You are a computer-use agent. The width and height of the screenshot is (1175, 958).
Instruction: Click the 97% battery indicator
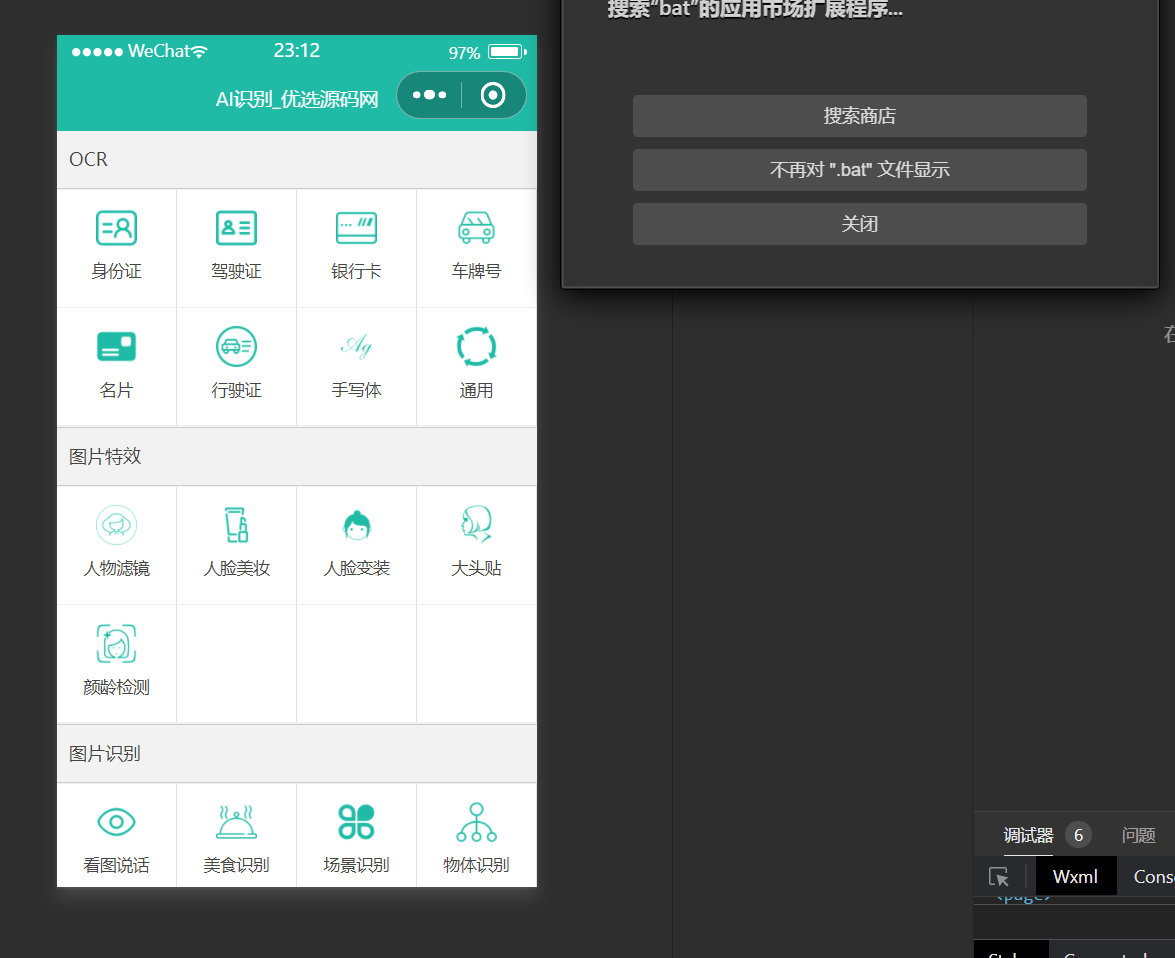[487, 52]
